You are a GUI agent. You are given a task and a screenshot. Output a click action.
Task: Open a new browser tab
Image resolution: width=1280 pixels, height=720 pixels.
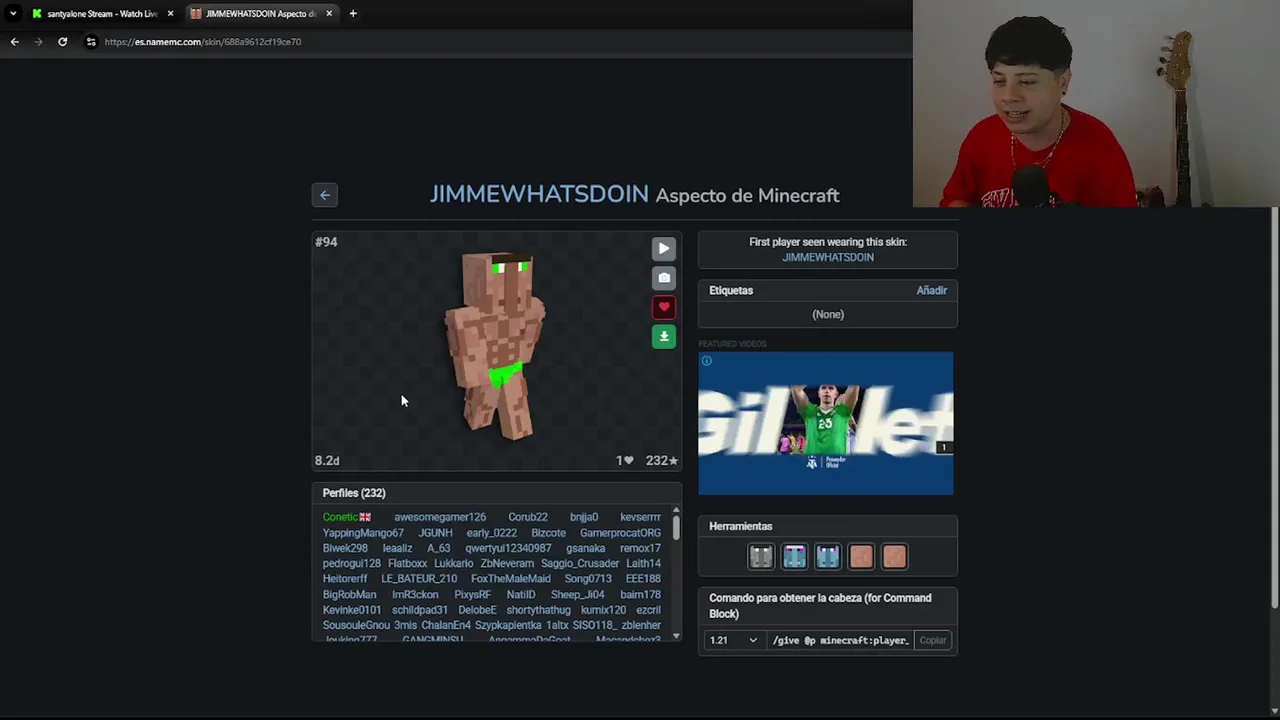click(x=353, y=14)
